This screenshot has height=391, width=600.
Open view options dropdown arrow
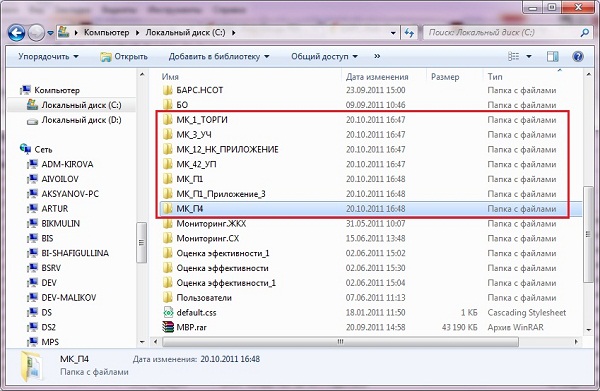[x=529, y=57]
